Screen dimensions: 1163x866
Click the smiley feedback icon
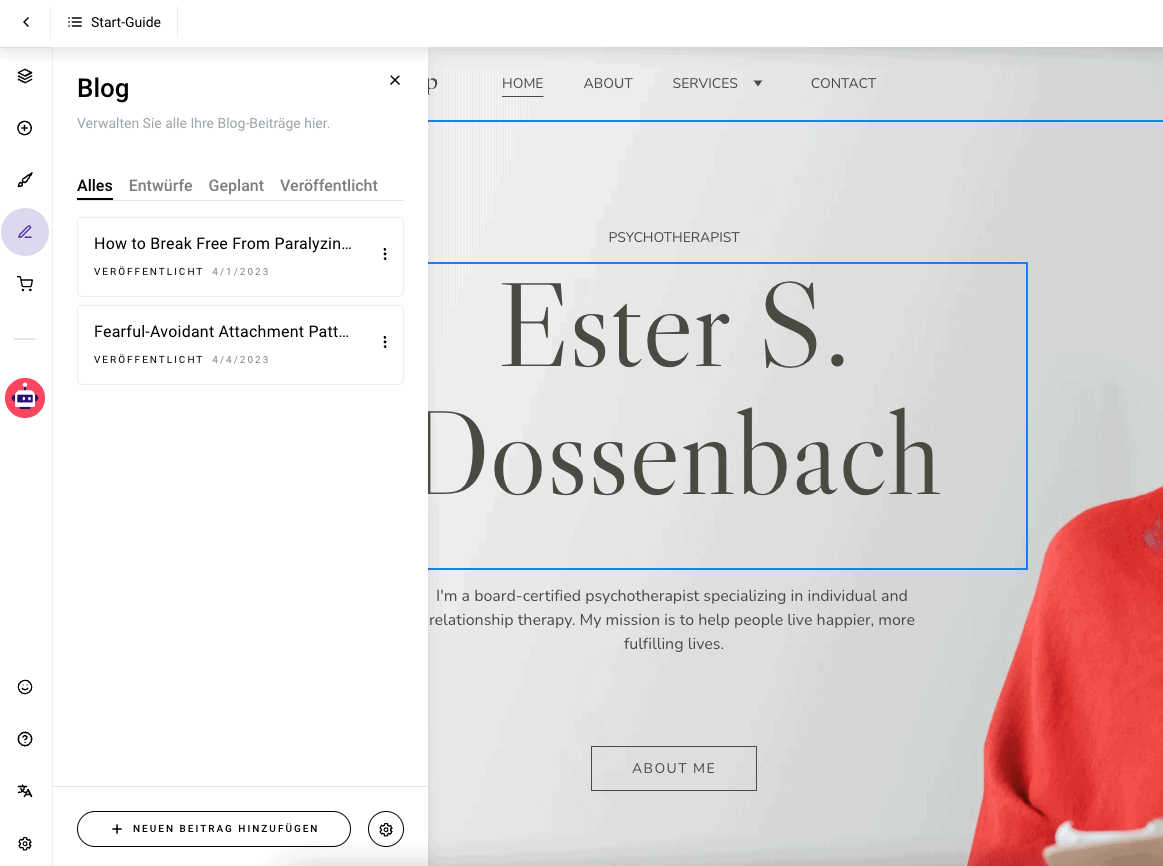click(25, 687)
